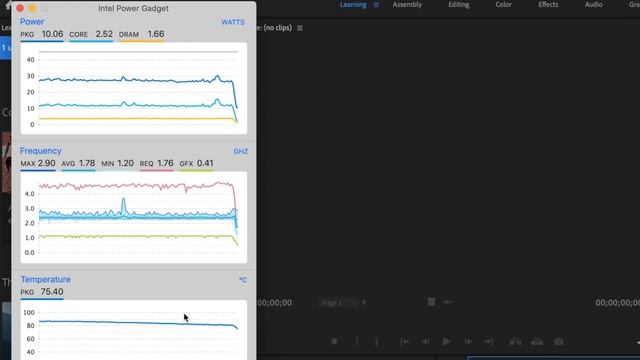This screenshot has height=360, width=640.
Task: Click the Intel Power Gadget title text
Action: coord(133,8)
